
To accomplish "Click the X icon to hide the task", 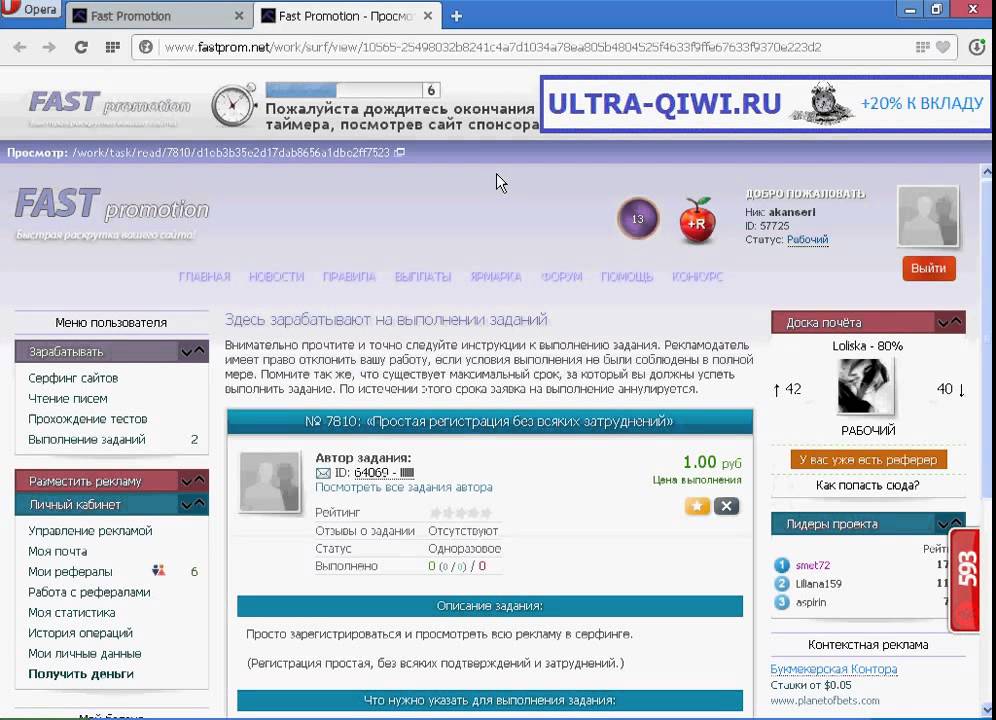I will click(x=726, y=506).
